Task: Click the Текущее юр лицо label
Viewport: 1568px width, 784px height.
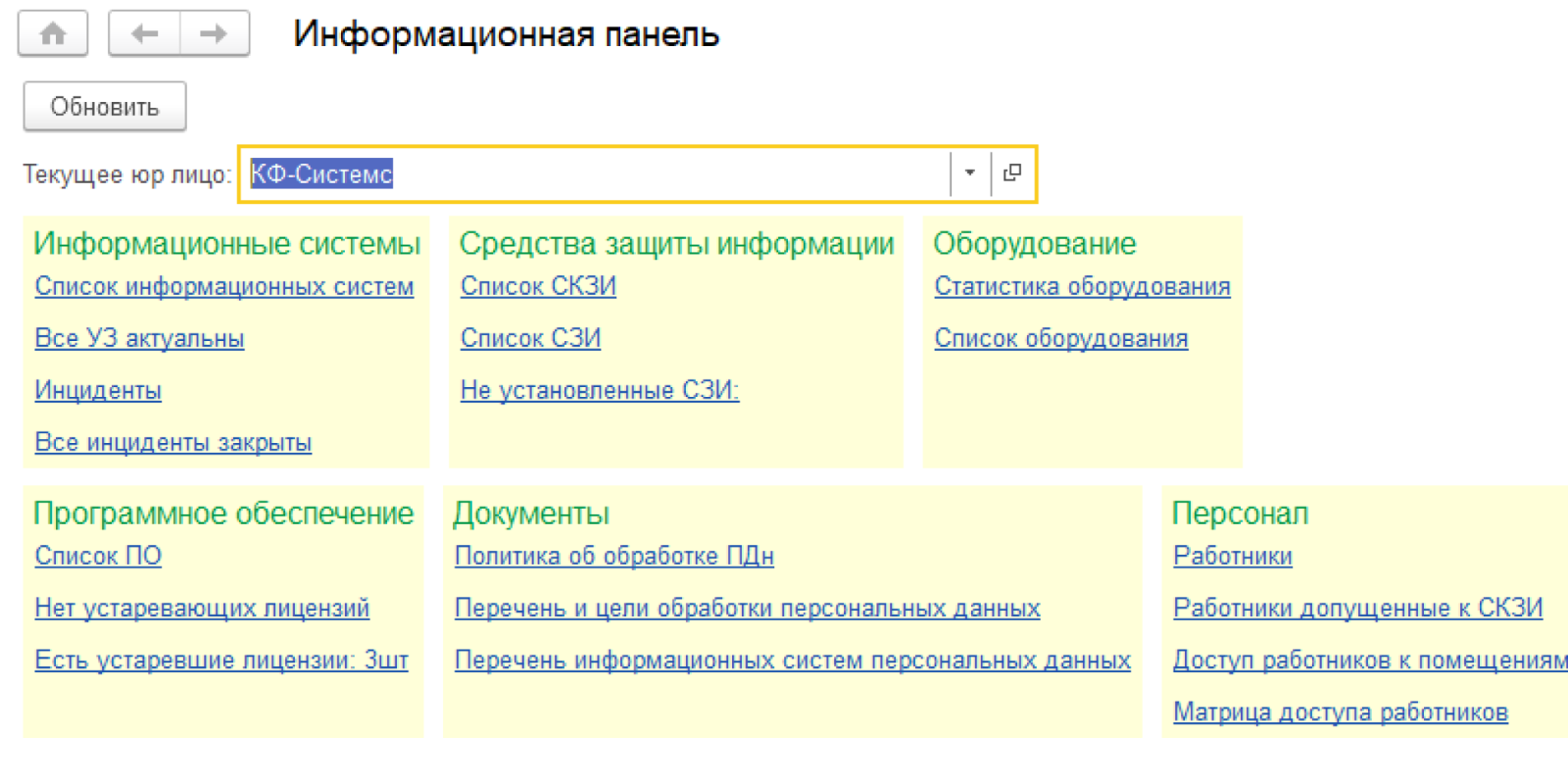Action: 127,174
